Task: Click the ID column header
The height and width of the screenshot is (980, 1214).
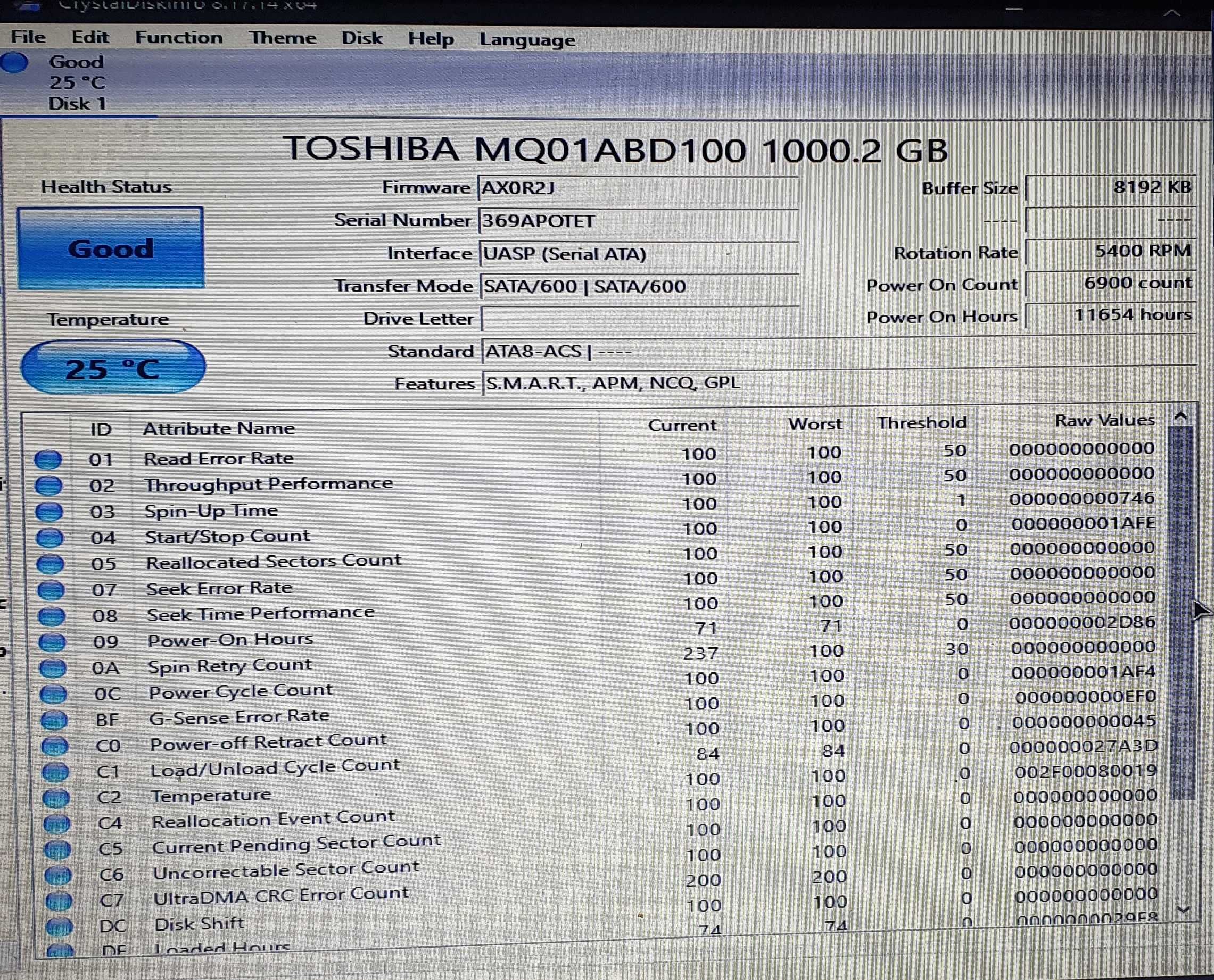Action: point(101,429)
